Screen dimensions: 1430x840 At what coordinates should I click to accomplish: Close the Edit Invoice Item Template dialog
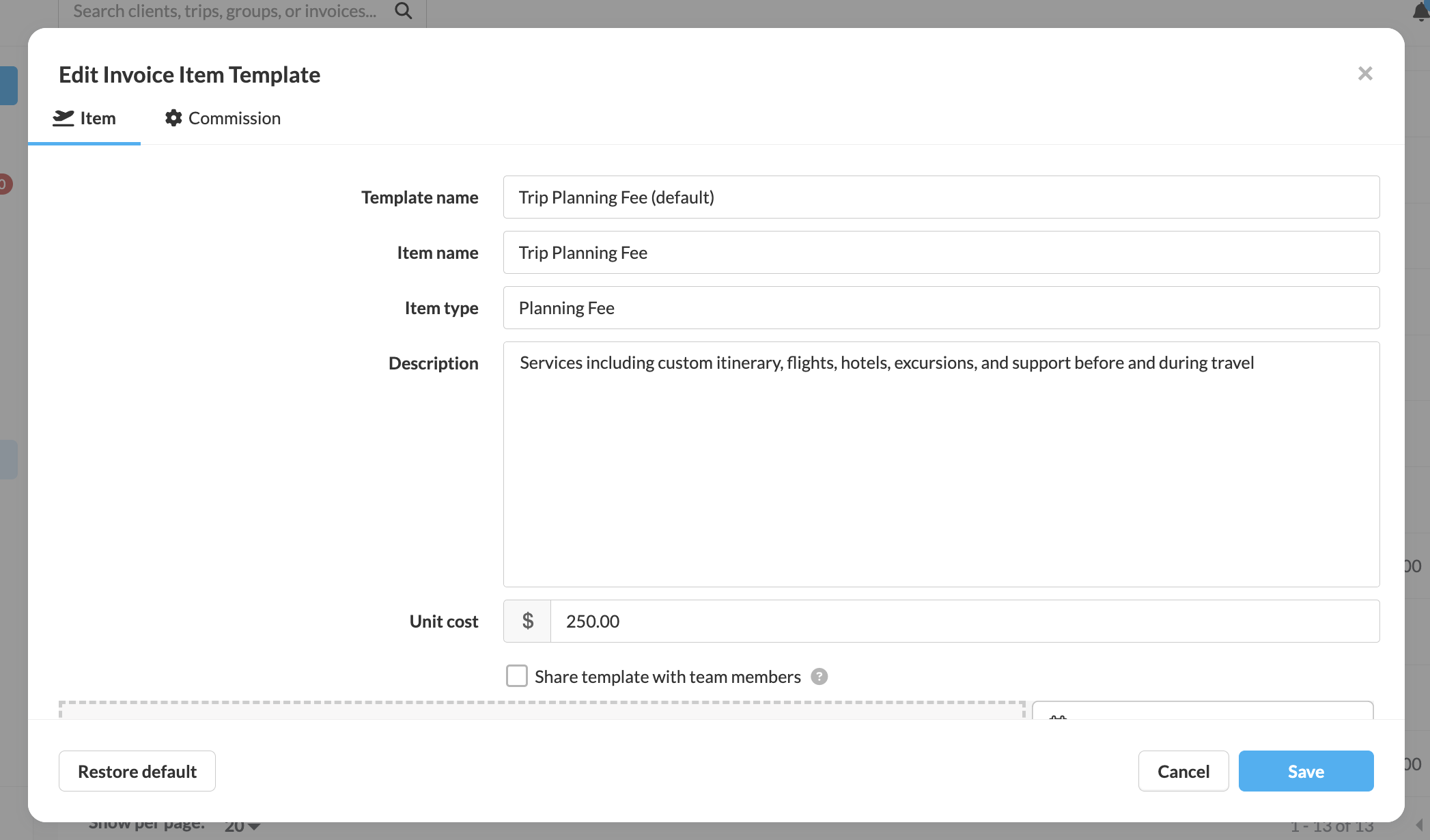click(x=1364, y=74)
